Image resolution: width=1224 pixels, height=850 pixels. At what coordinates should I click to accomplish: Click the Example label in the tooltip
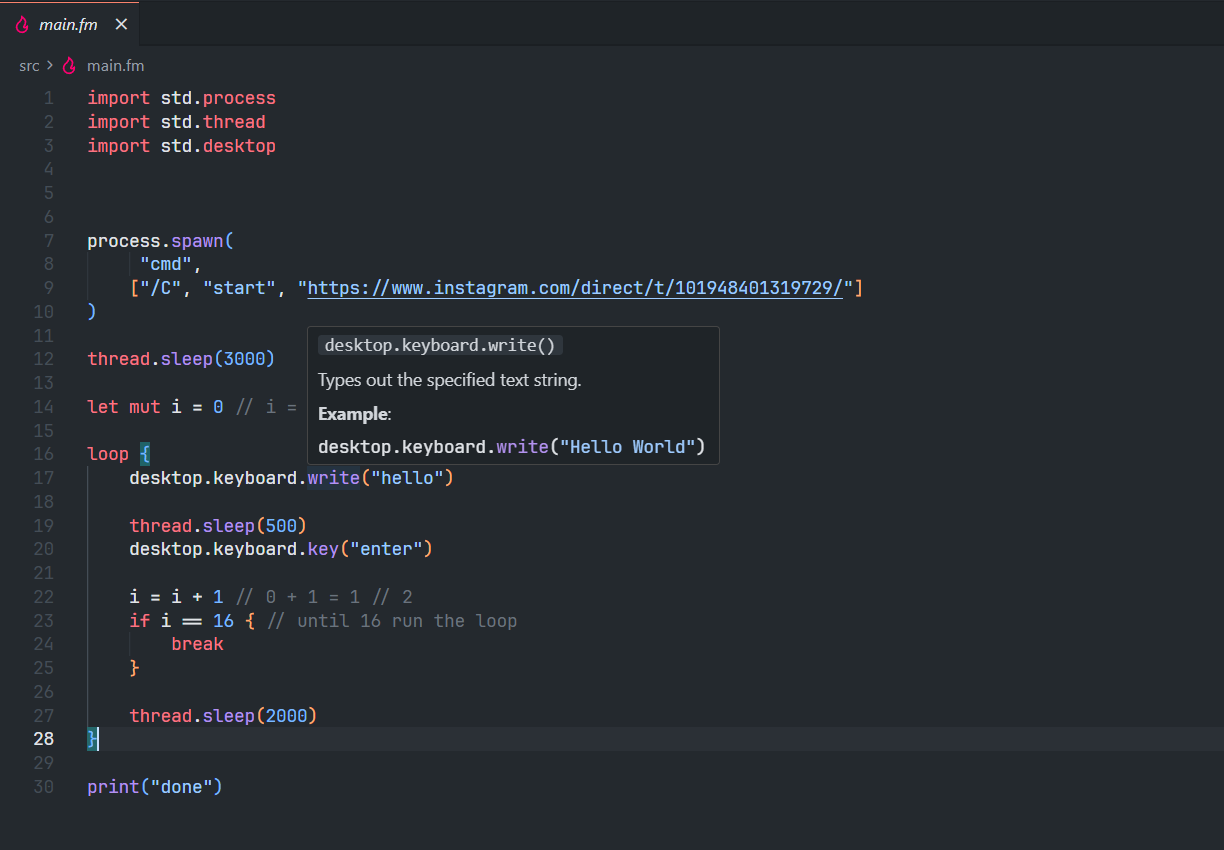[x=352, y=413]
